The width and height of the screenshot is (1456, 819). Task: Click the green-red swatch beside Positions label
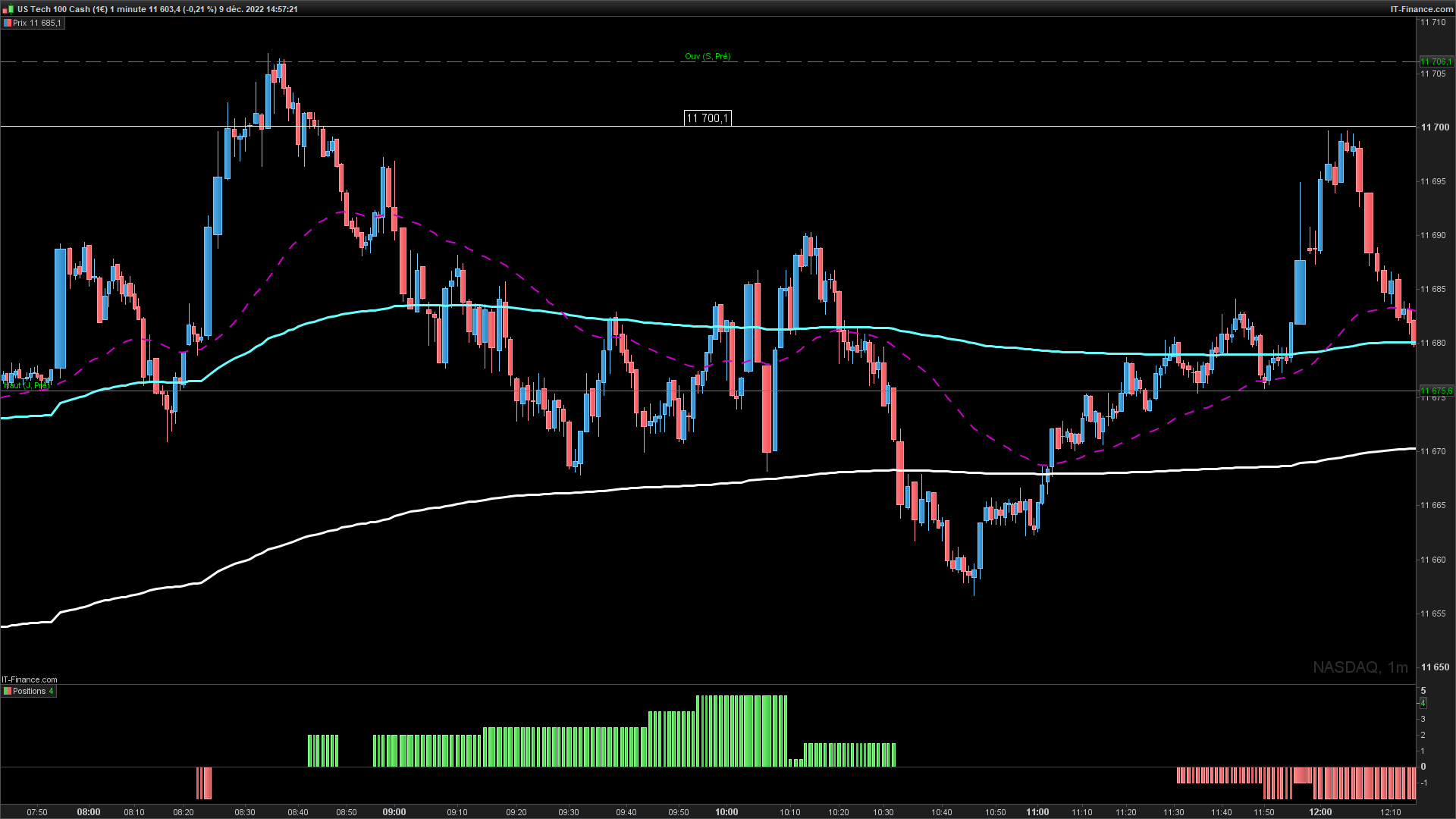click(8, 691)
